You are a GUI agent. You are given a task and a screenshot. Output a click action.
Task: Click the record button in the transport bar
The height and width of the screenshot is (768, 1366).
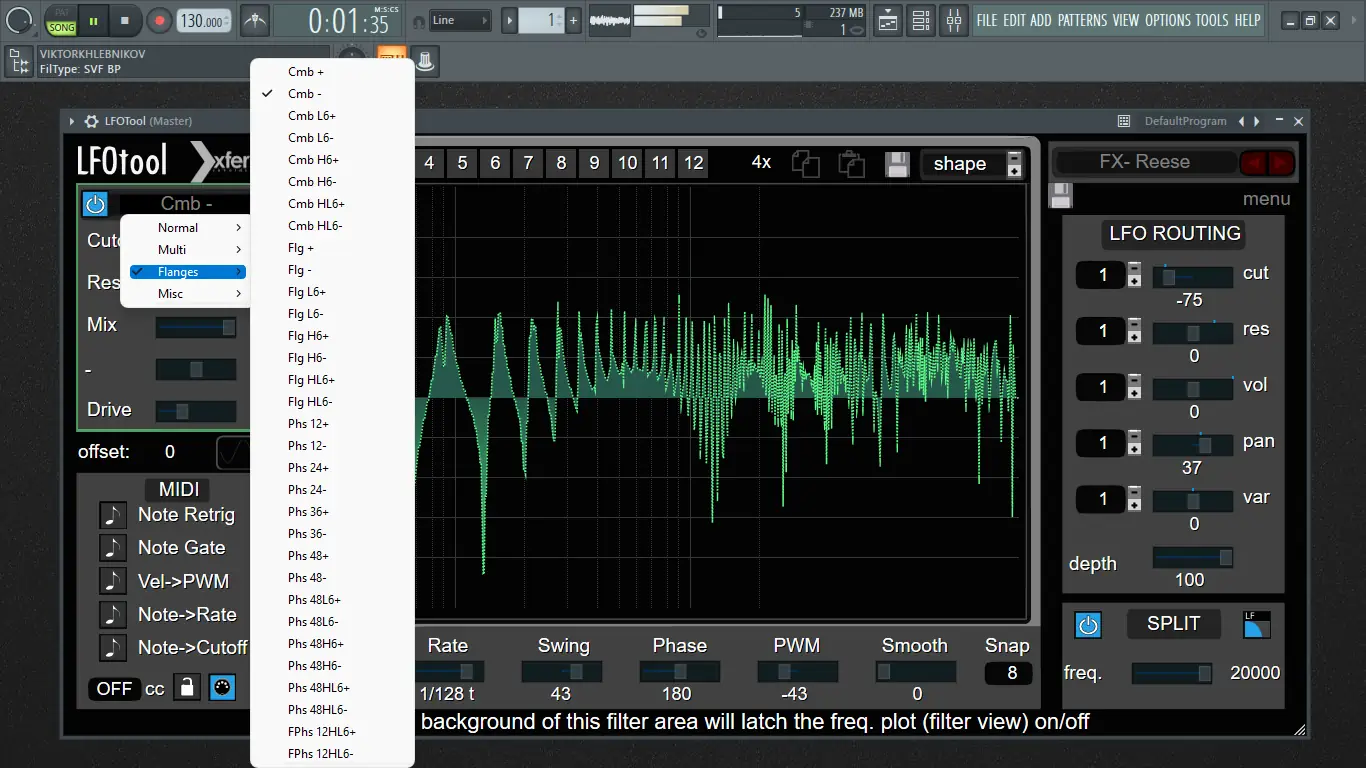(x=159, y=20)
